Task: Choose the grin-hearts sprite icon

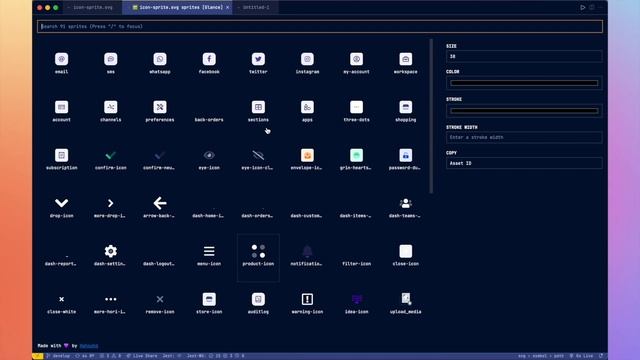Action: click(x=356, y=155)
